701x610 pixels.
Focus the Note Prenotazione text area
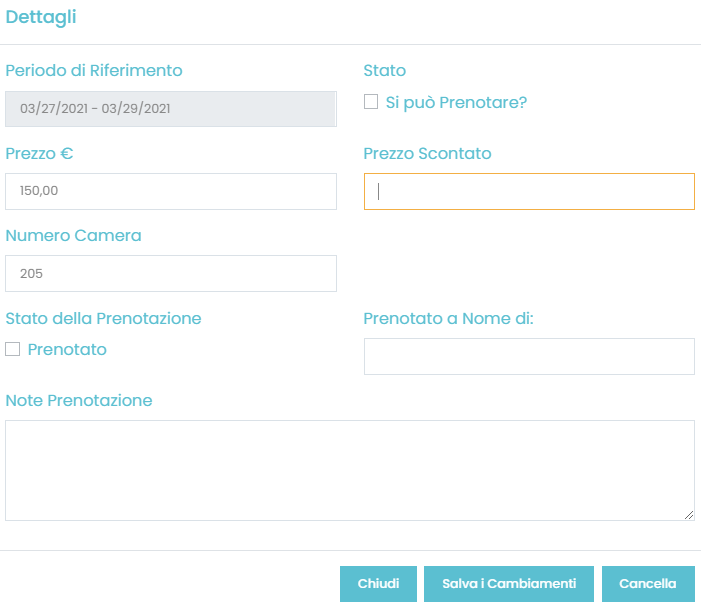pos(349,470)
